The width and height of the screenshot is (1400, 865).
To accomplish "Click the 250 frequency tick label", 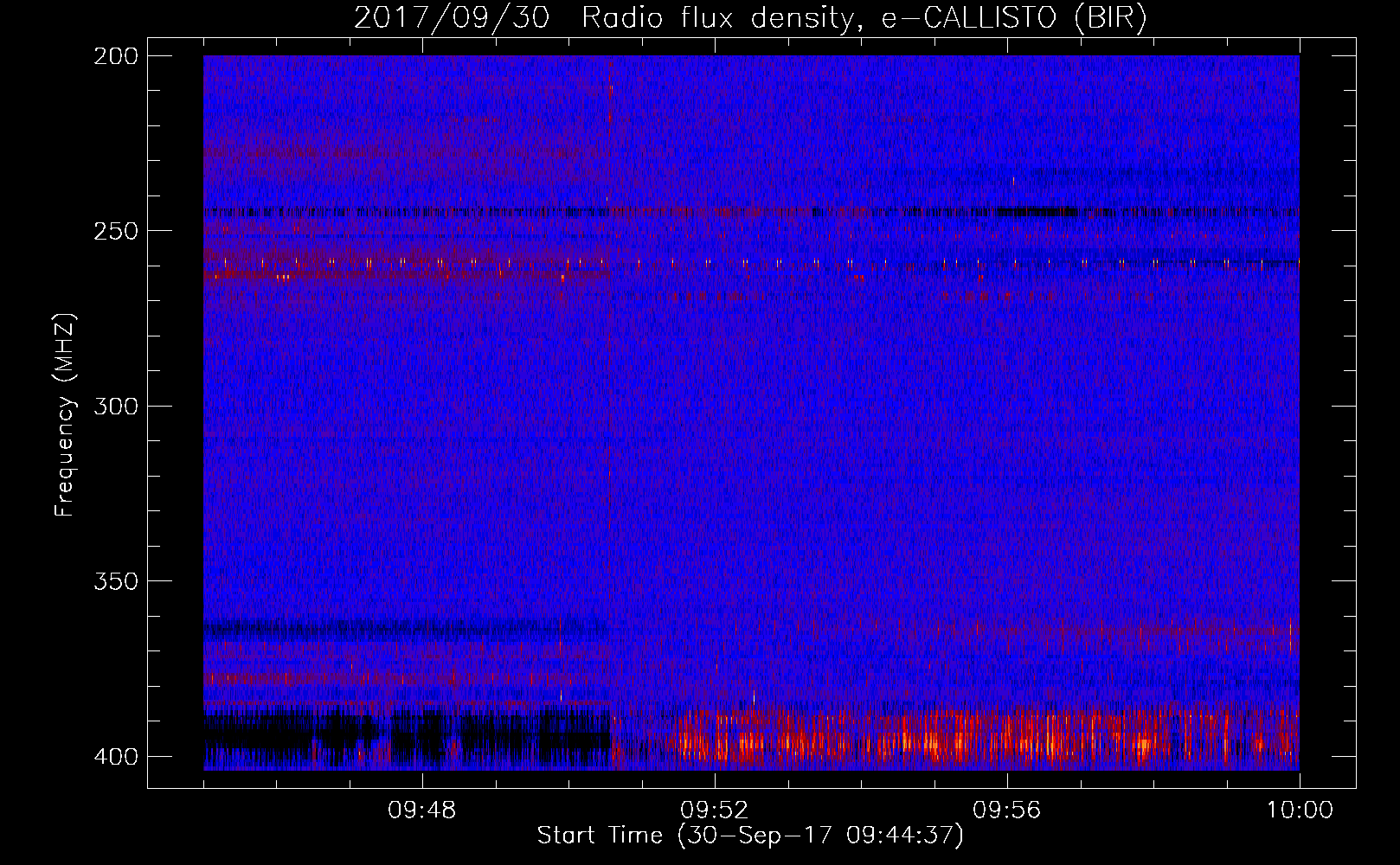I will [116, 231].
